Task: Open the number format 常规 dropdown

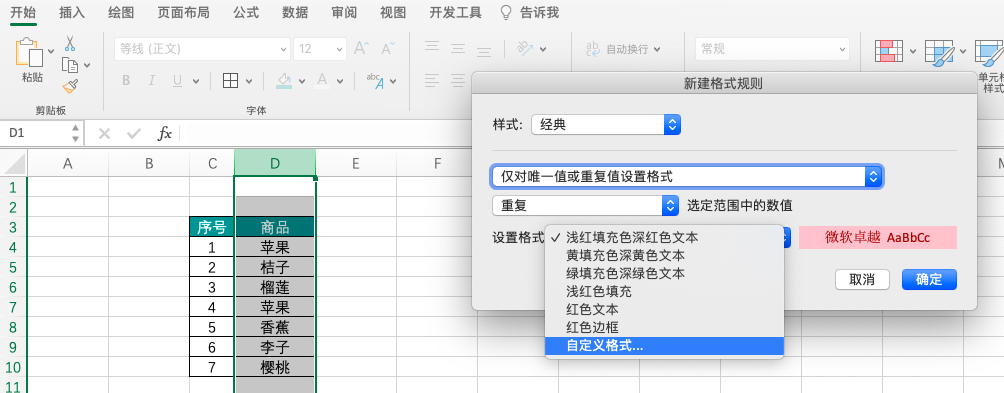Action: [772, 49]
